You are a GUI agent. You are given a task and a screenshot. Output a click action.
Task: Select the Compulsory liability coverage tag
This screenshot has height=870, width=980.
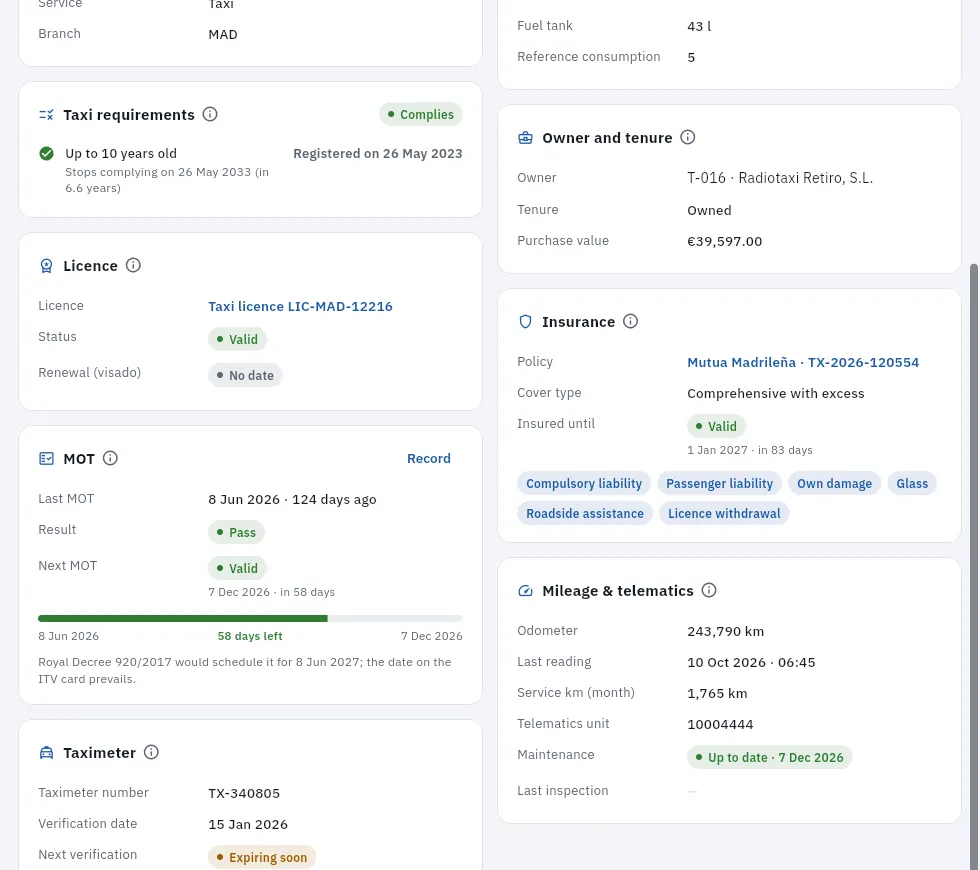(x=584, y=484)
